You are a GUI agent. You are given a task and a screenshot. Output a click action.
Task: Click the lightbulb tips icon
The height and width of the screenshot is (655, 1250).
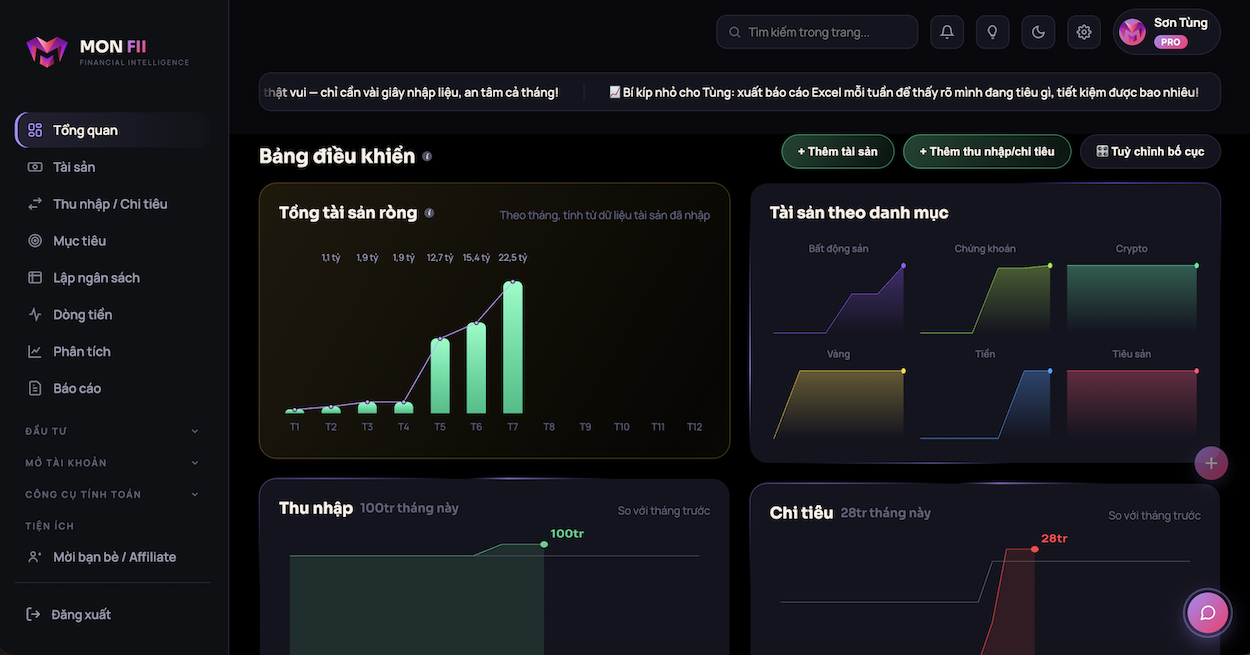[x=993, y=32]
